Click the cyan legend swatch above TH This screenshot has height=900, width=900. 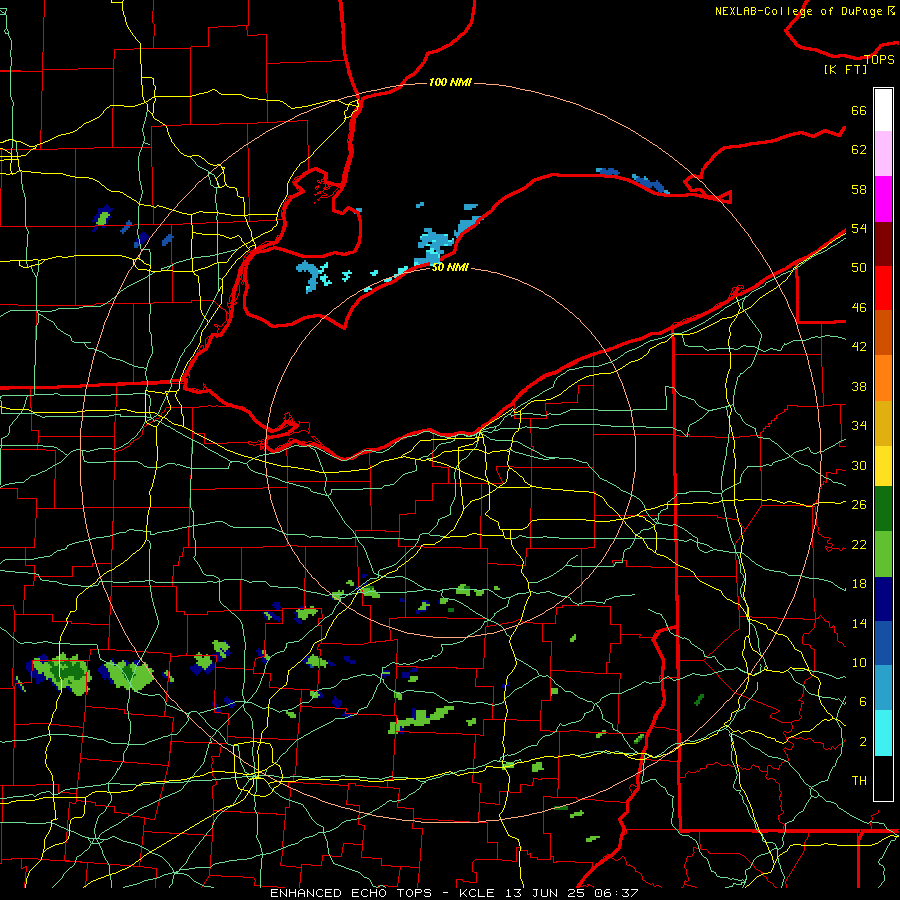click(x=883, y=733)
